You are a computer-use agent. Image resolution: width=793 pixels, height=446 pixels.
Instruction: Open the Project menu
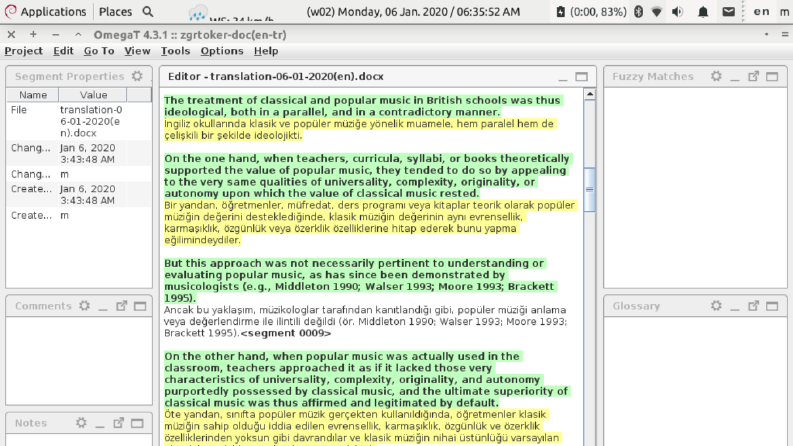tap(23, 51)
